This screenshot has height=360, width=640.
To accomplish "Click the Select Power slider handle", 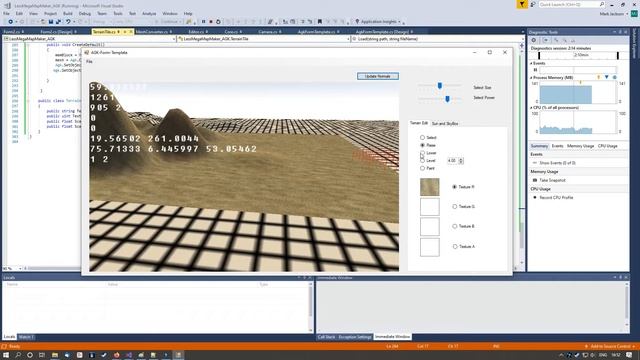I will pos(447,98).
